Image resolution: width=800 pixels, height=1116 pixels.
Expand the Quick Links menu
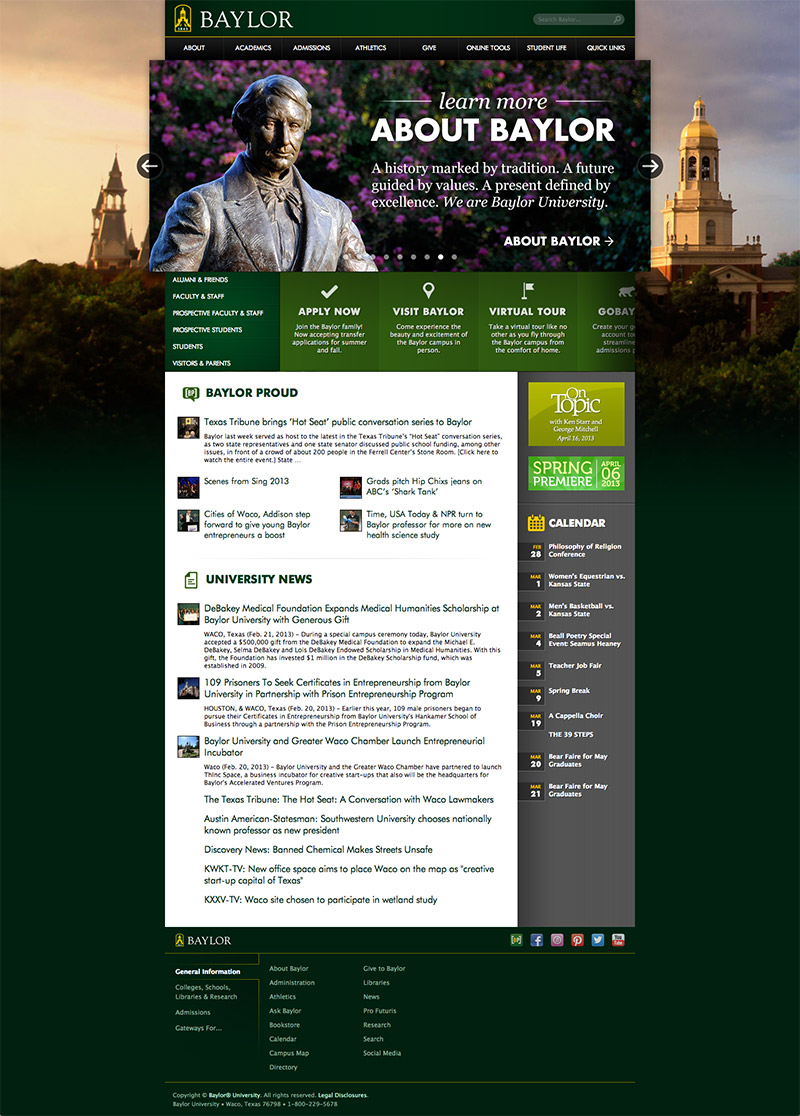coord(606,48)
